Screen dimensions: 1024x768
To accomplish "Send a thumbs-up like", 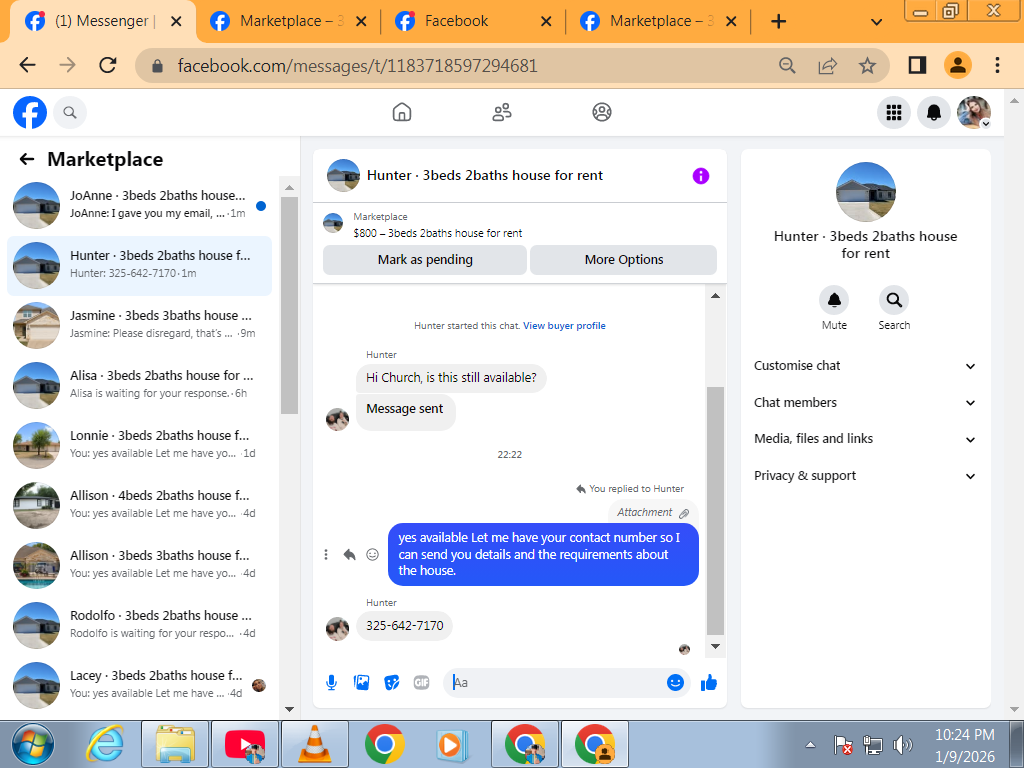I will 709,682.
